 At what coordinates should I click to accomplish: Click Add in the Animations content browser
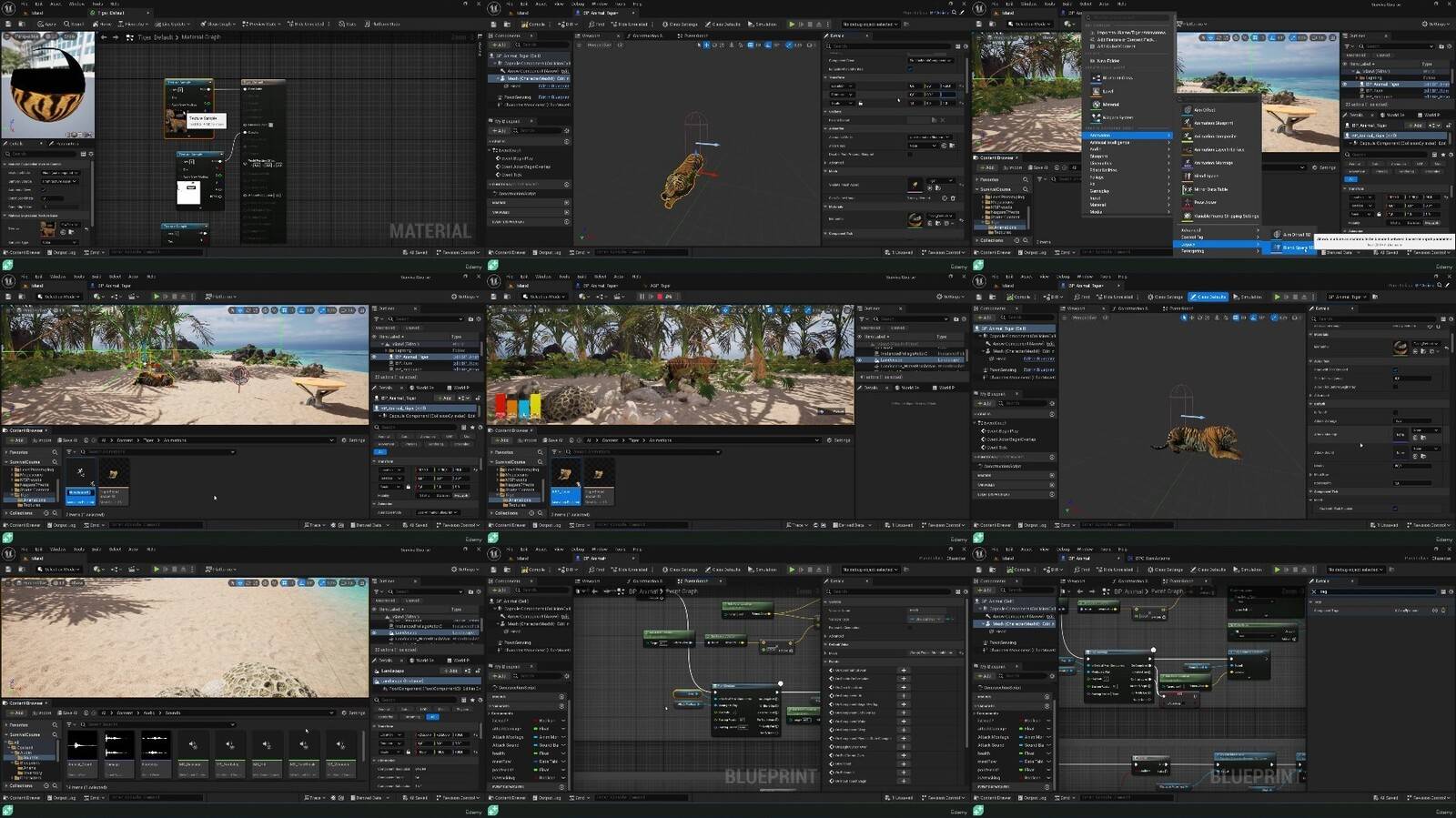[x=16, y=440]
